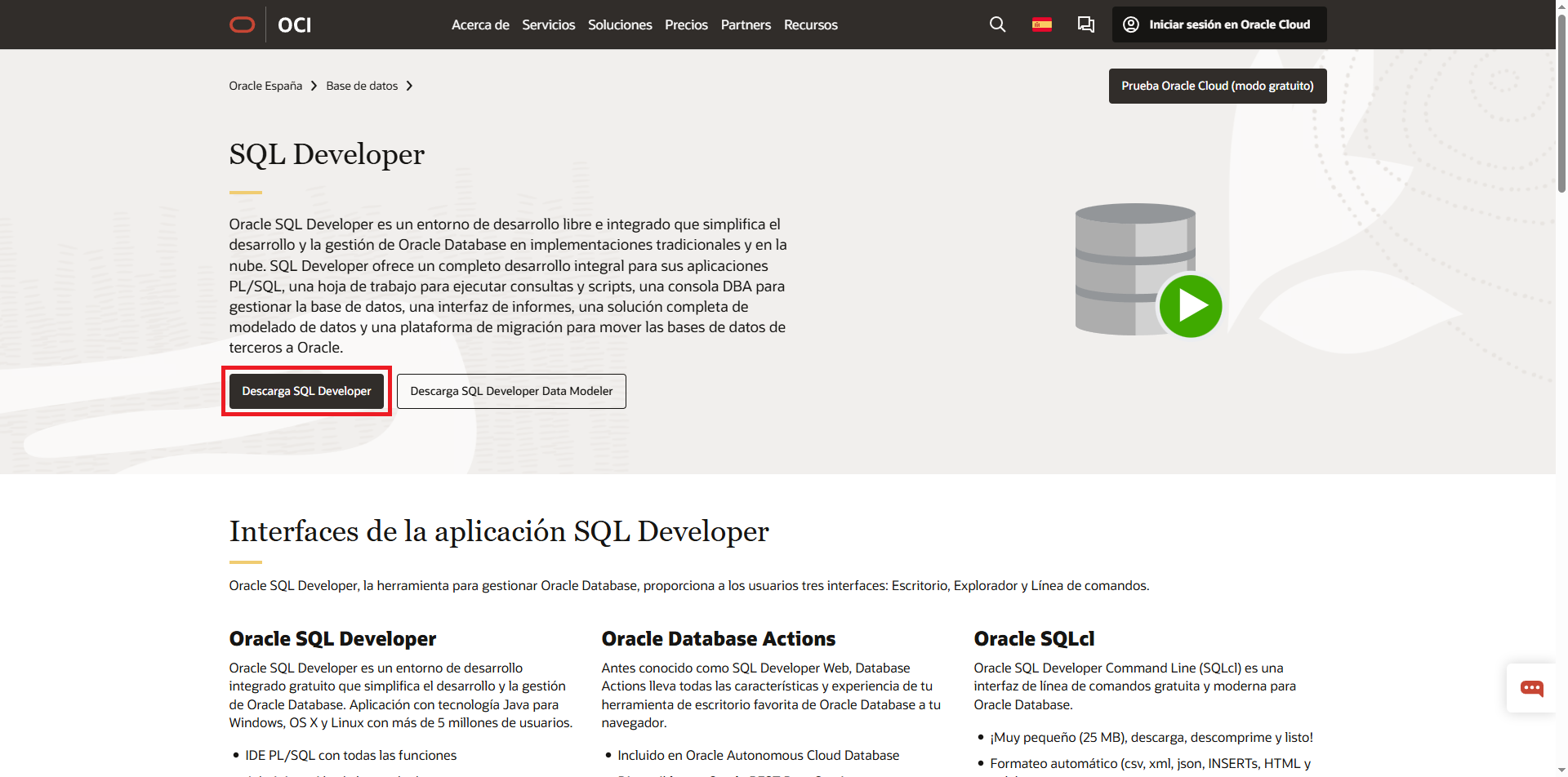Select the OCI logo
The height and width of the screenshot is (777, 1568).
(292, 24)
